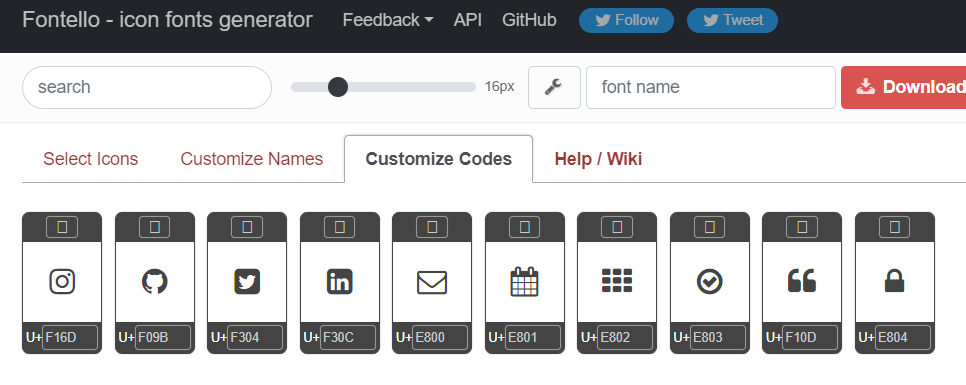Click the character box above envelope icon
Screen dimensions: 966x385
point(432,227)
